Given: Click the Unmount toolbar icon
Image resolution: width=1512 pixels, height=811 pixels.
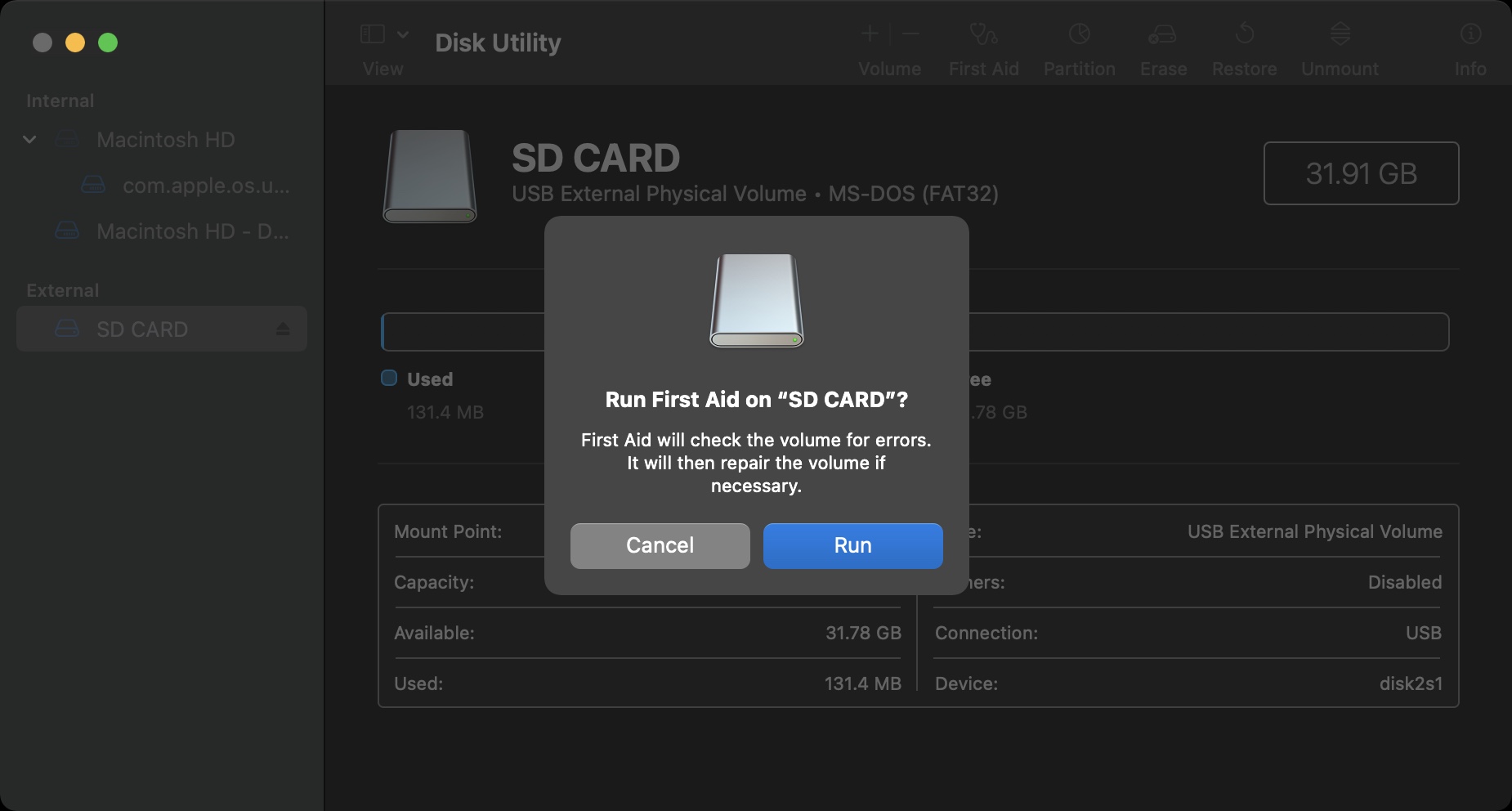Looking at the screenshot, I should tap(1340, 34).
